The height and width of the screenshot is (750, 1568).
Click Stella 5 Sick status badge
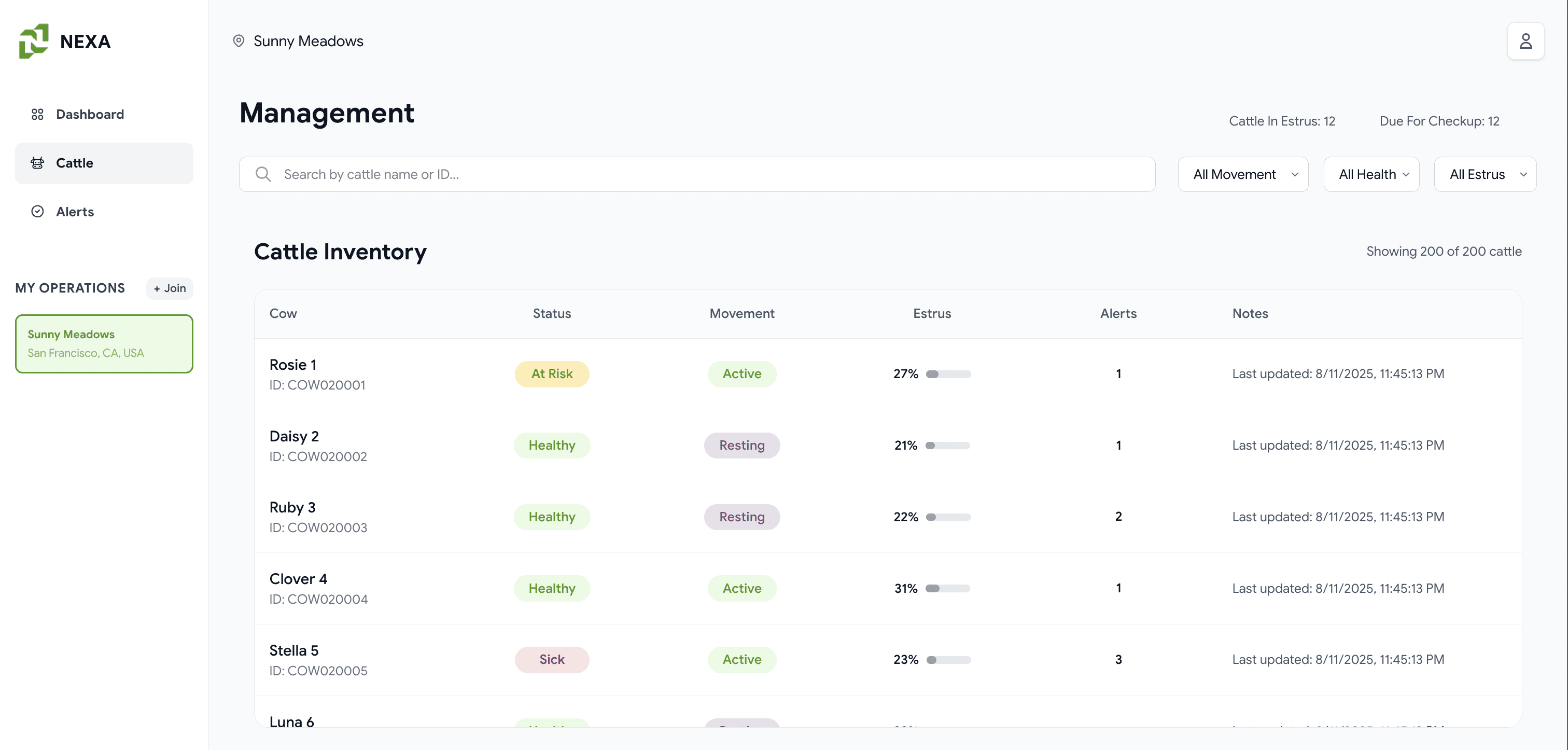point(552,659)
